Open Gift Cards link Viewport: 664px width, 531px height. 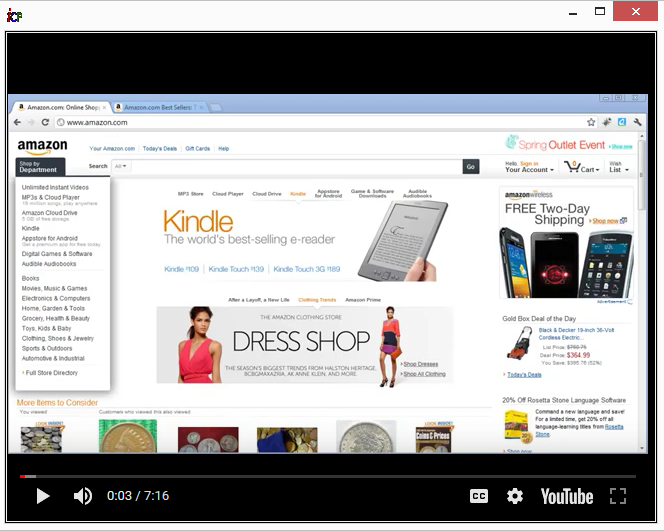tap(197, 149)
